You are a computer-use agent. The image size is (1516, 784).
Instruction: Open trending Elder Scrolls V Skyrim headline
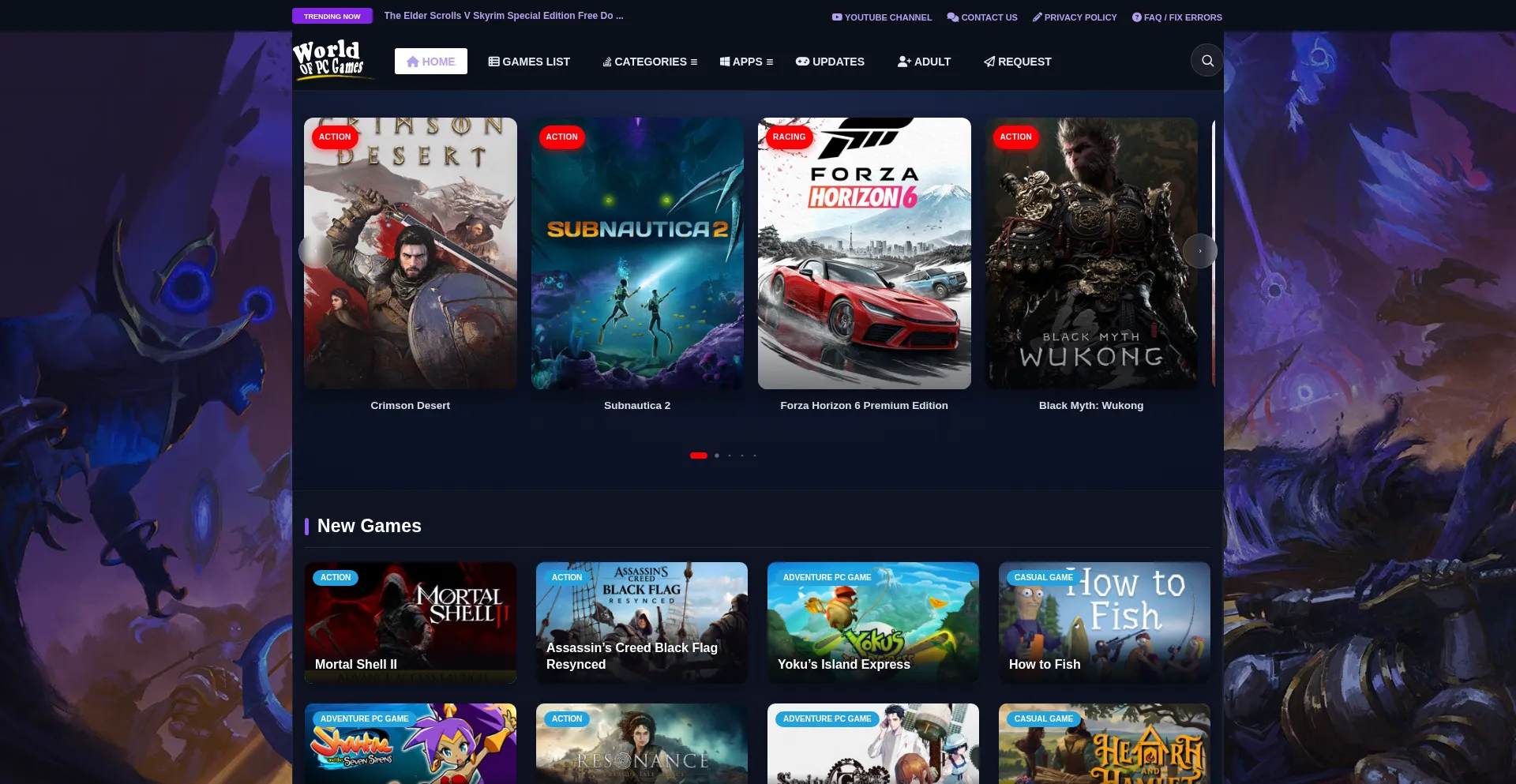(x=504, y=16)
